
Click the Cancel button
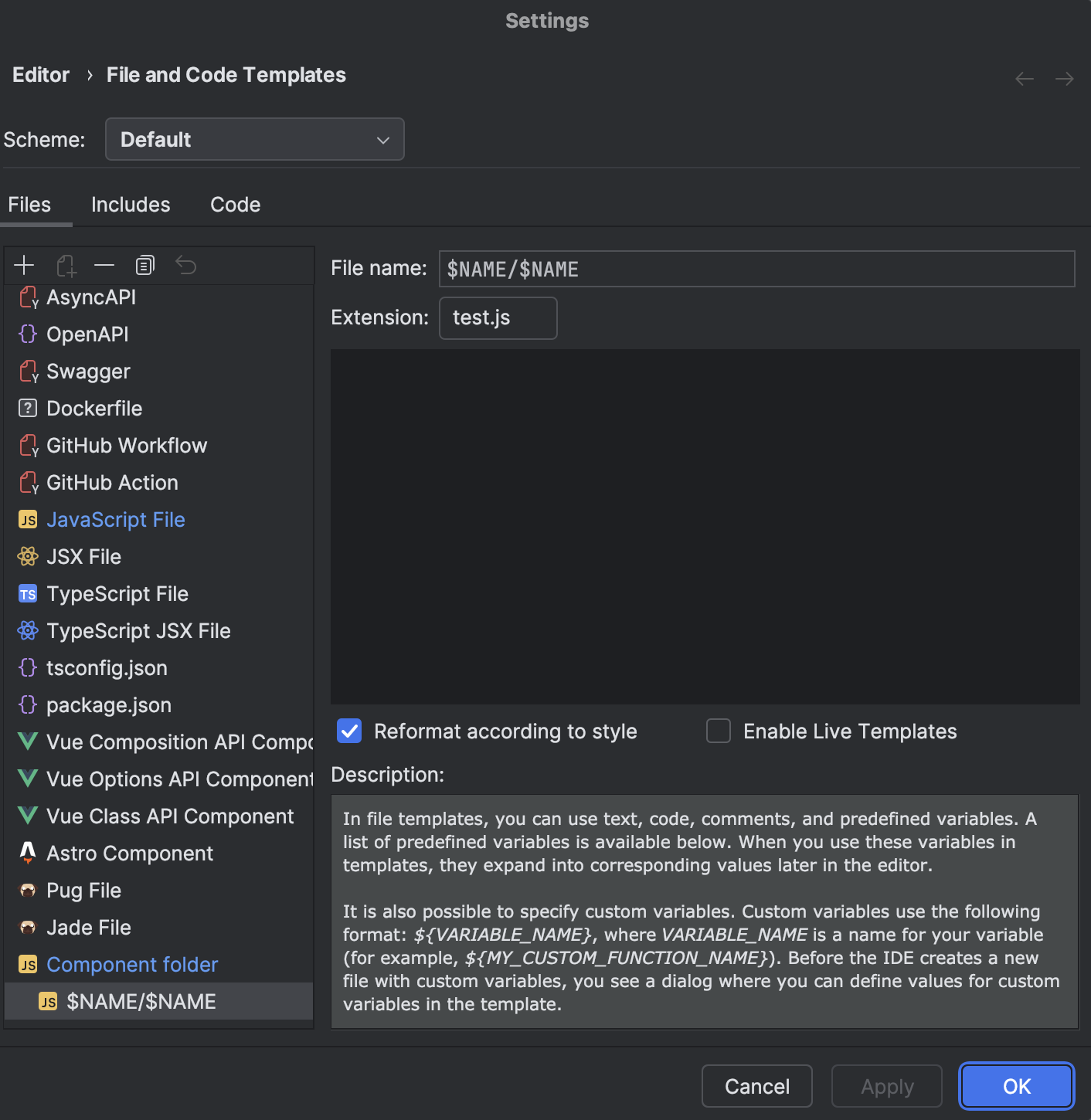757,1086
